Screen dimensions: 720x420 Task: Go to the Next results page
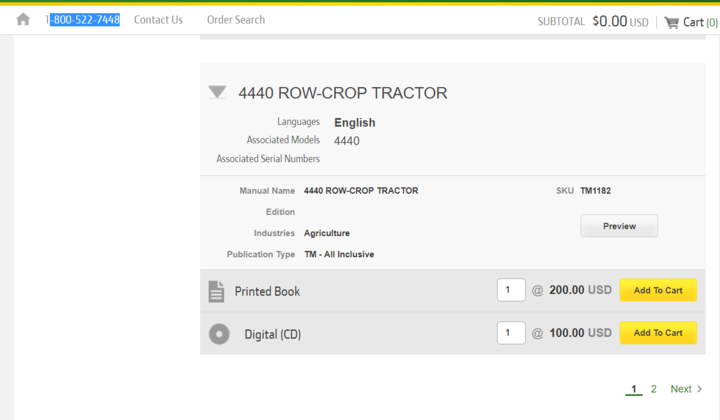tap(681, 389)
